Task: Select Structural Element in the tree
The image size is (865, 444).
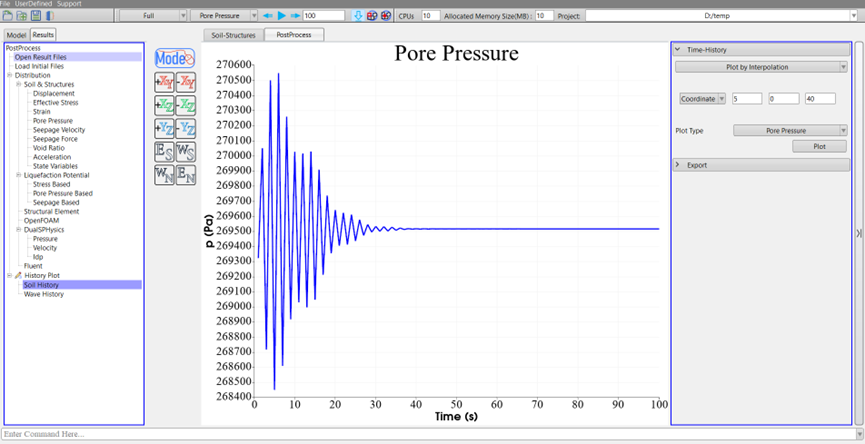Action: tap(51, 211)
